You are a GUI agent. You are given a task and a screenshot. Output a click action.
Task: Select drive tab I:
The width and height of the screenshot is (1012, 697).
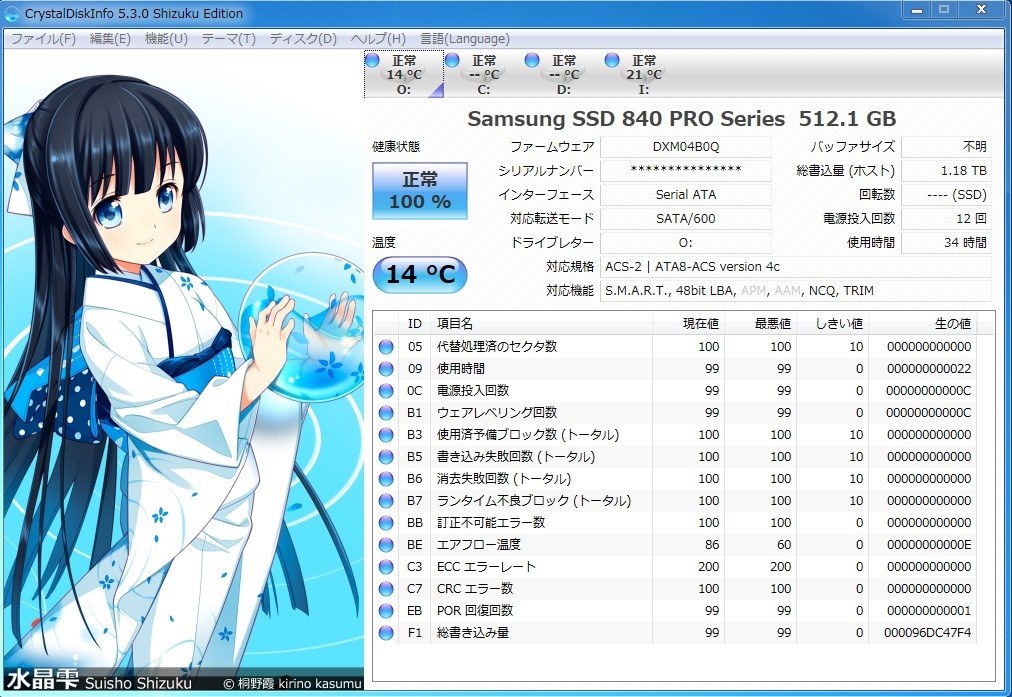pos(644,75)
